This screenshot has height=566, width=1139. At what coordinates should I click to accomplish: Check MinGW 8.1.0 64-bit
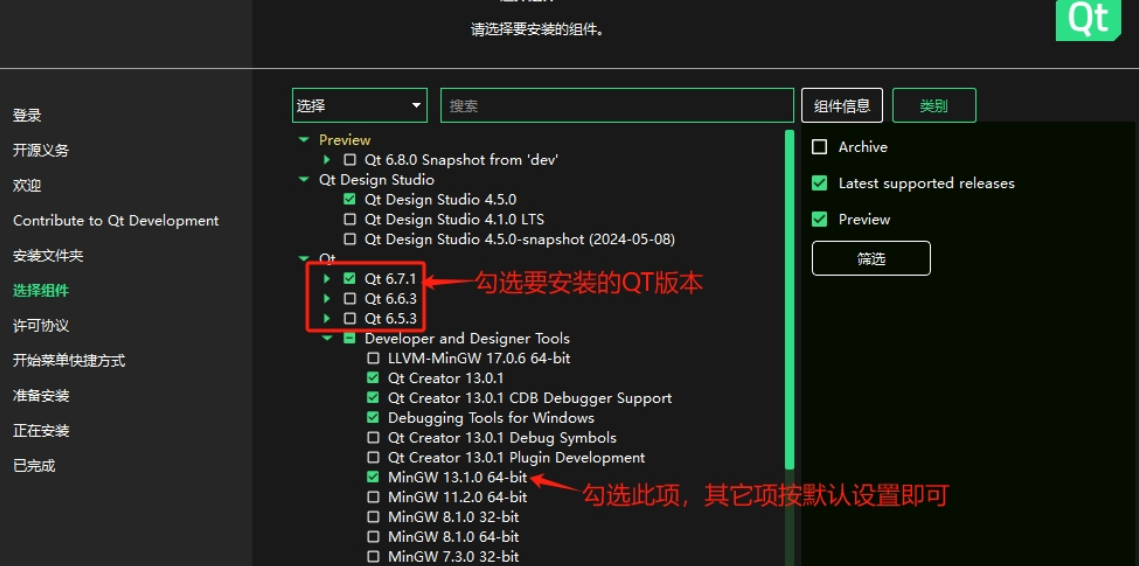click(373, 537)
